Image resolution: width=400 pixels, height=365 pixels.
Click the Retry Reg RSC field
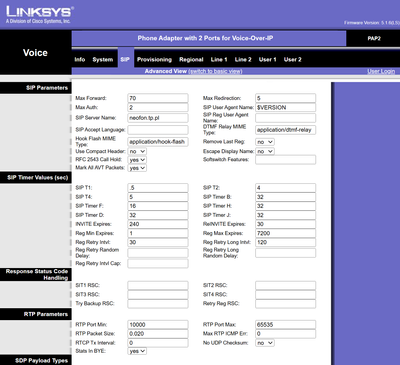pyautogui.click(x=286, y=303)
